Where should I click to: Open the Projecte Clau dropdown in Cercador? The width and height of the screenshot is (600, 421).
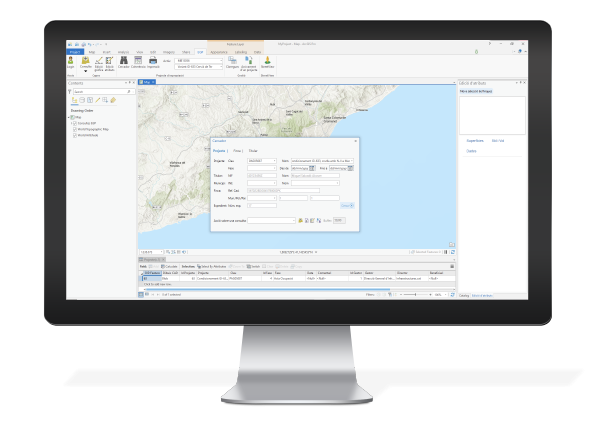(x=274, y=160)
